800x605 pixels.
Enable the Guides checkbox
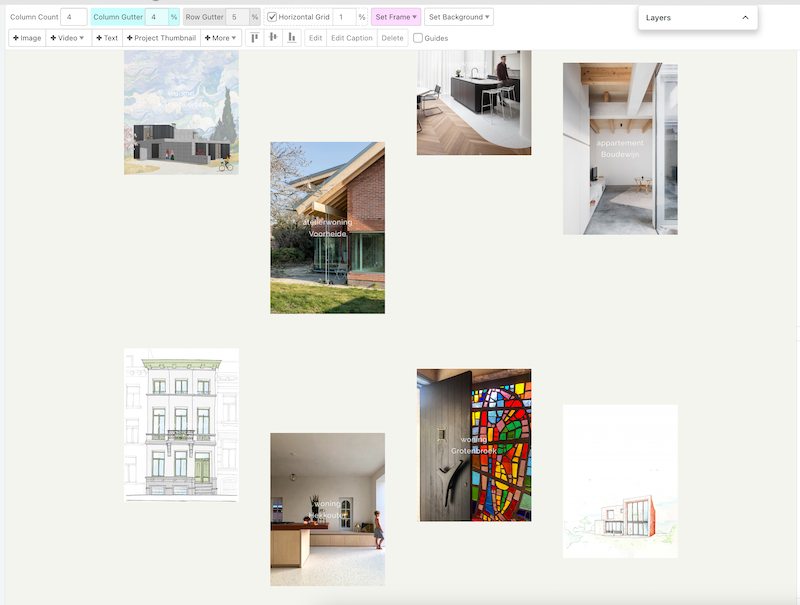coord(418,38)
